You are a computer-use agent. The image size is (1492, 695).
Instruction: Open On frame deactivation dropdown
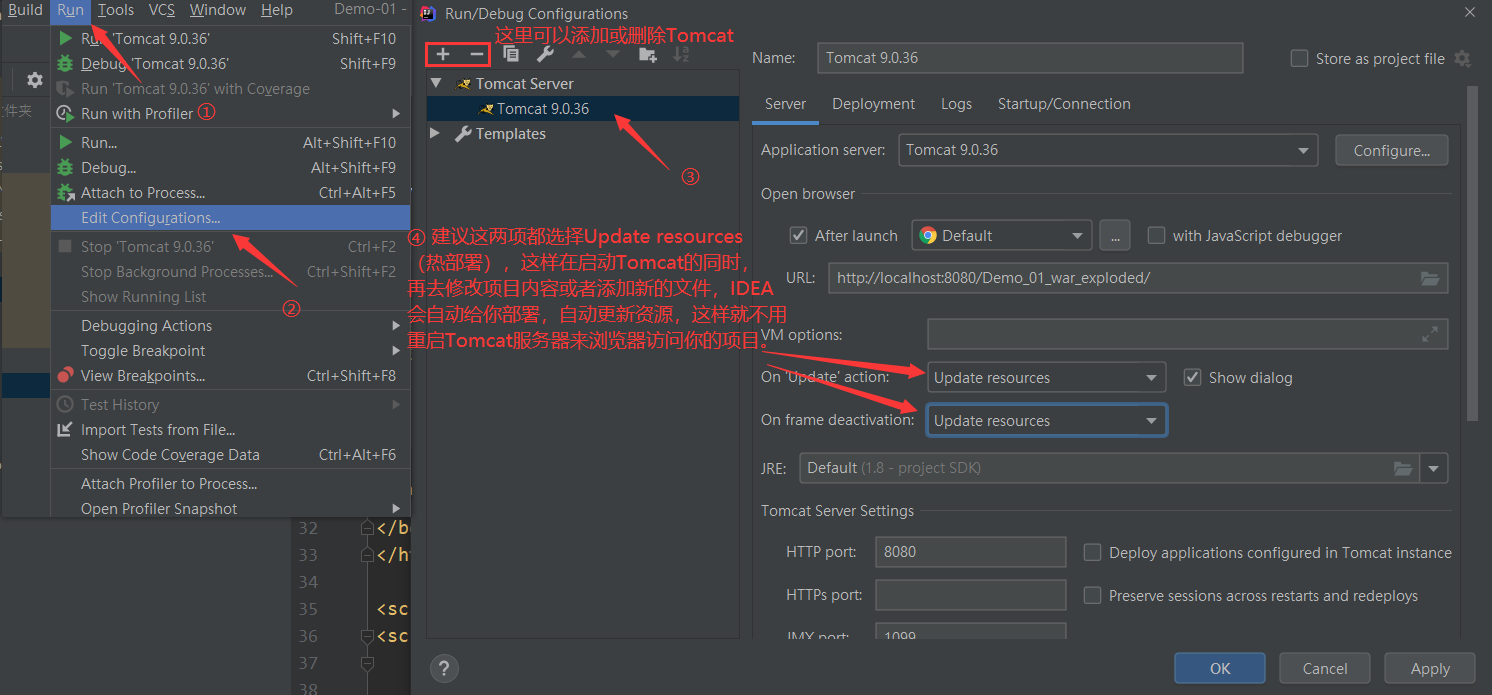click(x=1046, y=420)
